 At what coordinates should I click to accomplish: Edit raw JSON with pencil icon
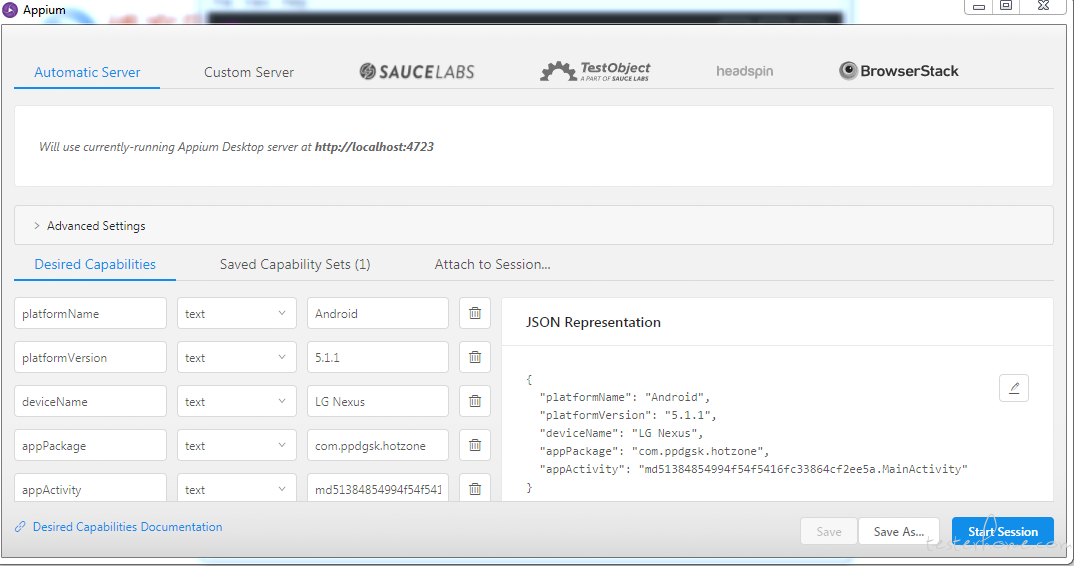pyautogui.click(x=1013, y=388)
